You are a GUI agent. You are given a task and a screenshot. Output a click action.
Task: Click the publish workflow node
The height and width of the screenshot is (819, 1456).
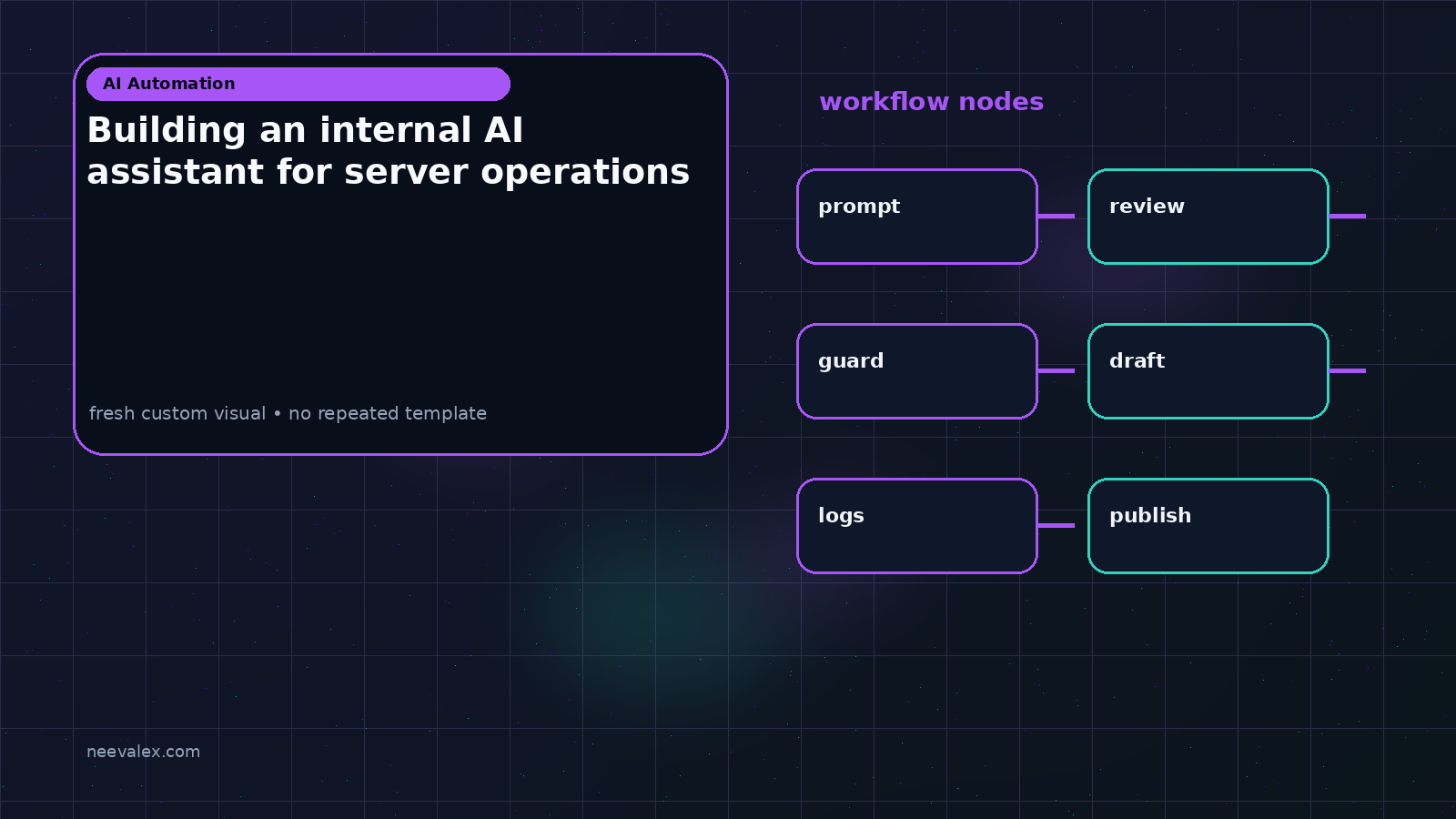[1208, 526]
